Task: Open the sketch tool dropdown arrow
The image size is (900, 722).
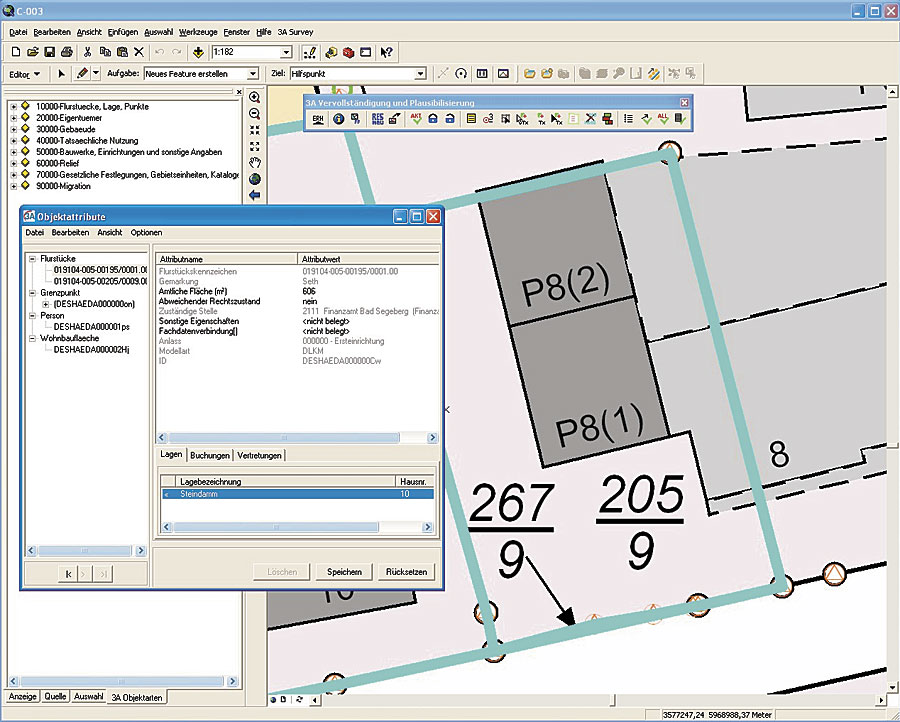Action: click(x=96, y=73)
